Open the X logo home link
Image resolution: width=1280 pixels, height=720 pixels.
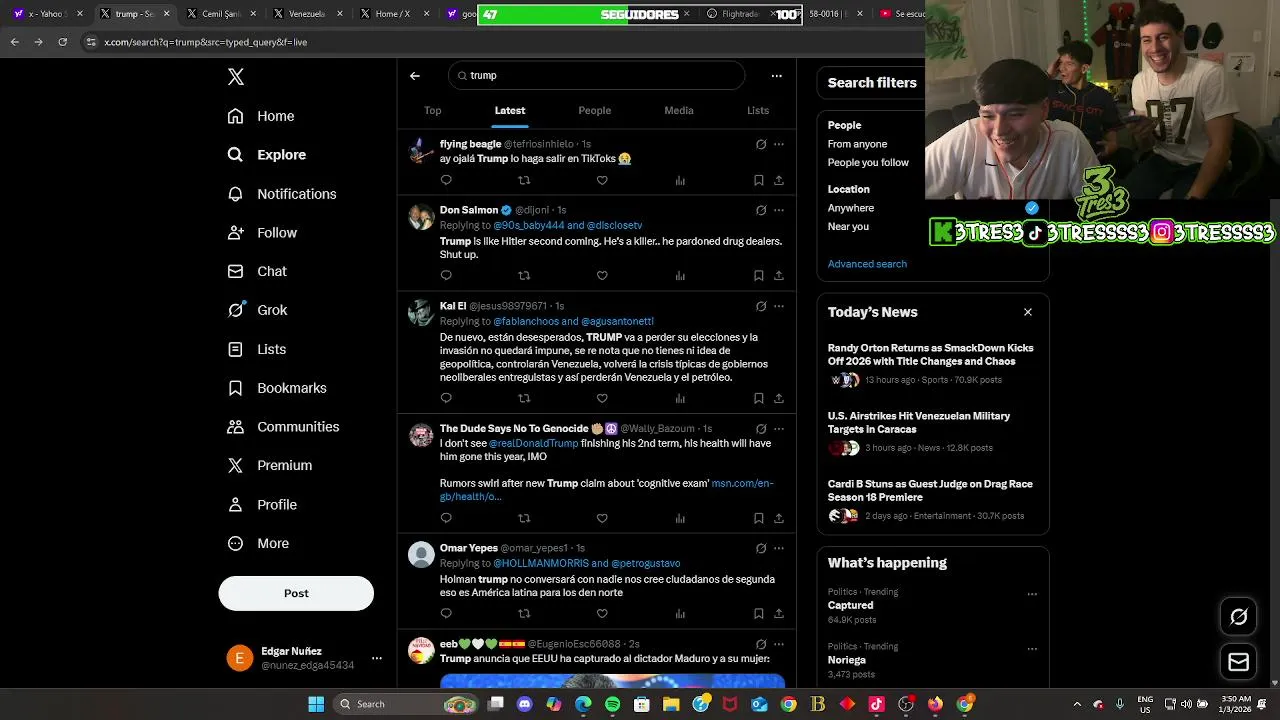235,77
